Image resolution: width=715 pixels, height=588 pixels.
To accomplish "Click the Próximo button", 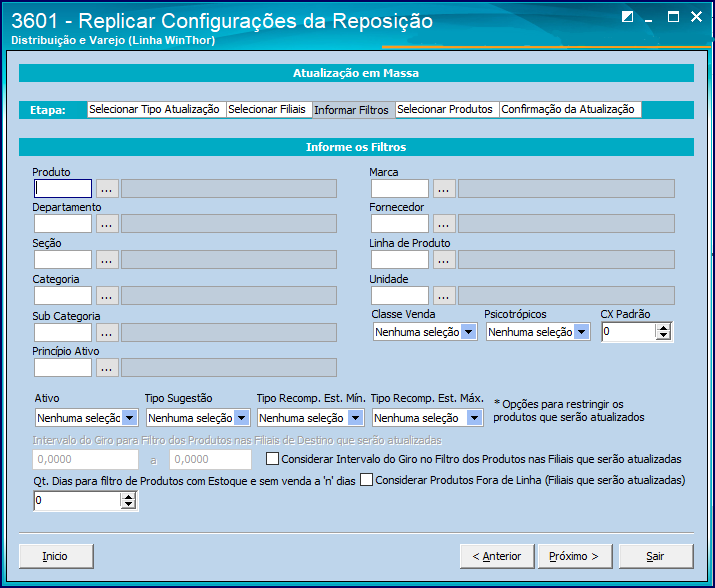I will pyautogui.click(x=575, y=556).
